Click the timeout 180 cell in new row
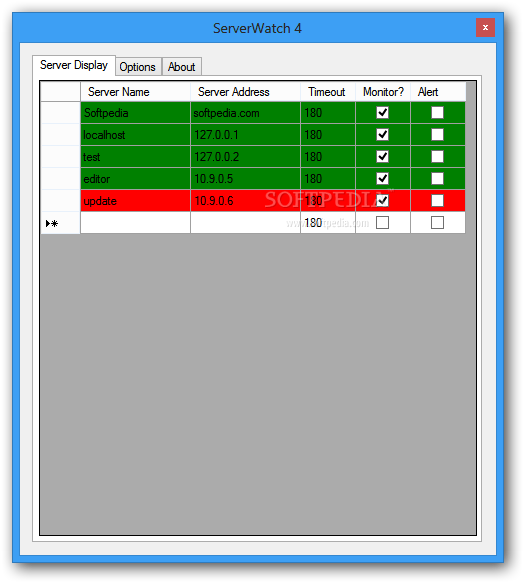Viewport: 524px width, 583px height. tap(328, 223)
